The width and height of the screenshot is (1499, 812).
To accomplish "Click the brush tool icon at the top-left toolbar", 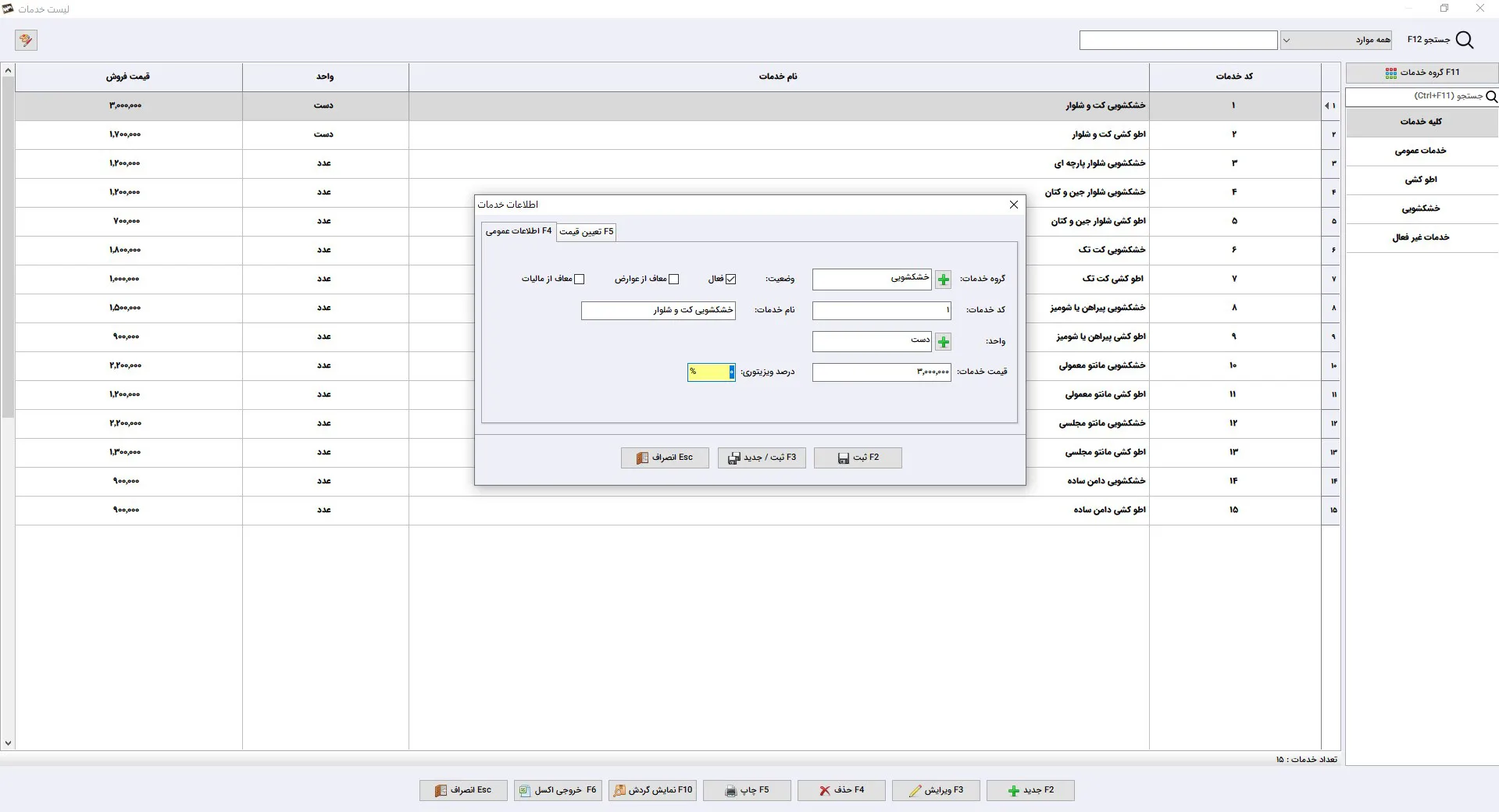I will click(26, 40).
